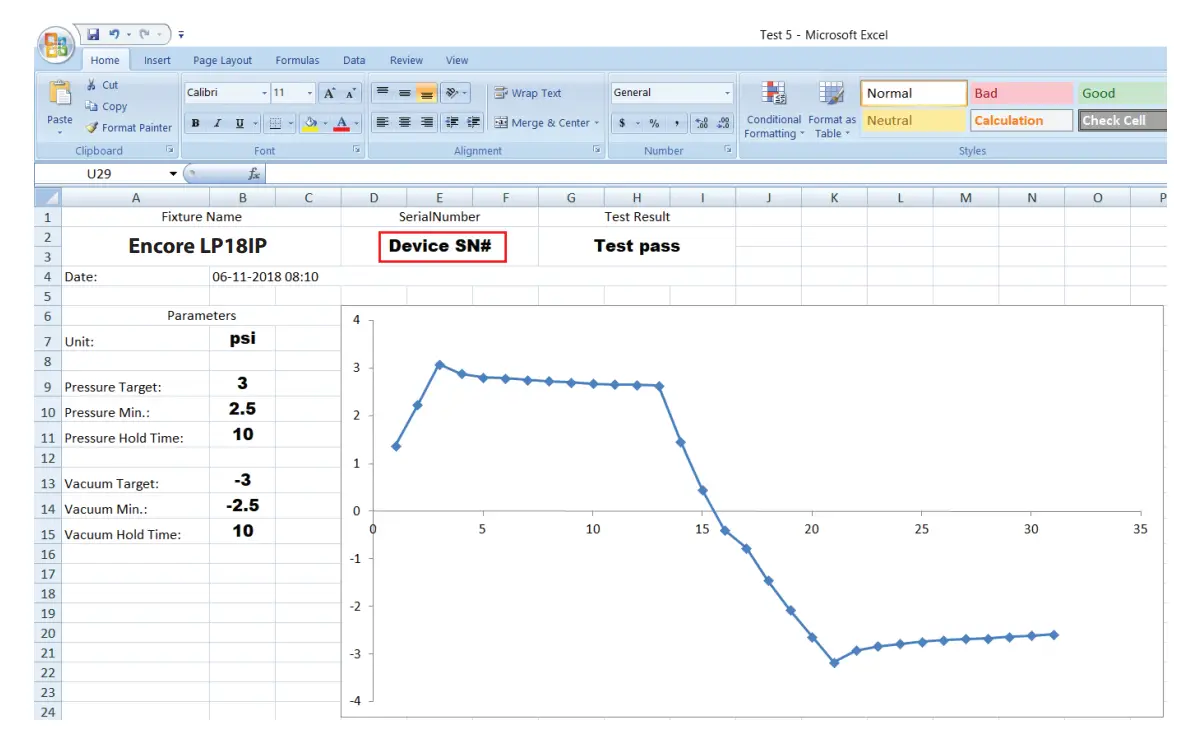Decrease decimal places

[724, 123]
